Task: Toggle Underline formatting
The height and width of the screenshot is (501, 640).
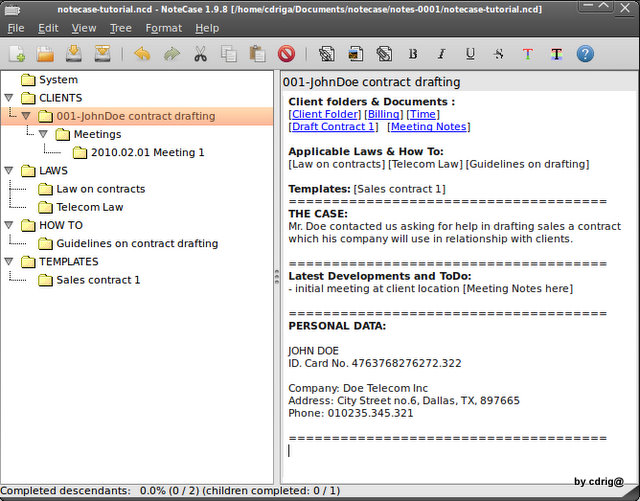Action: point(470,54)
